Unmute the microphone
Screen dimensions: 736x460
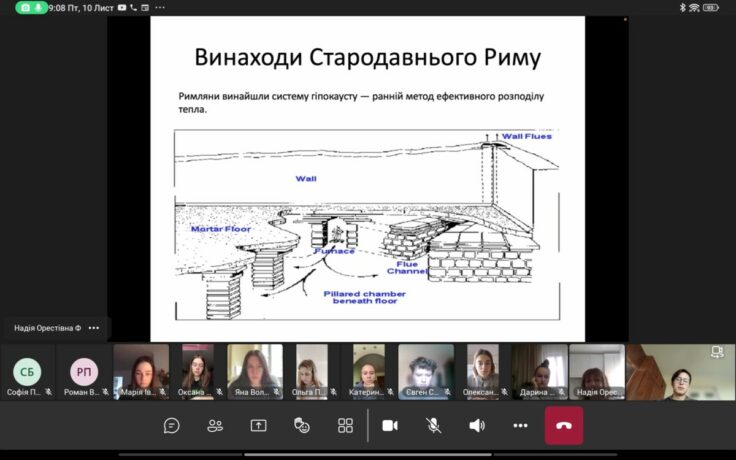tap(434, 425)
